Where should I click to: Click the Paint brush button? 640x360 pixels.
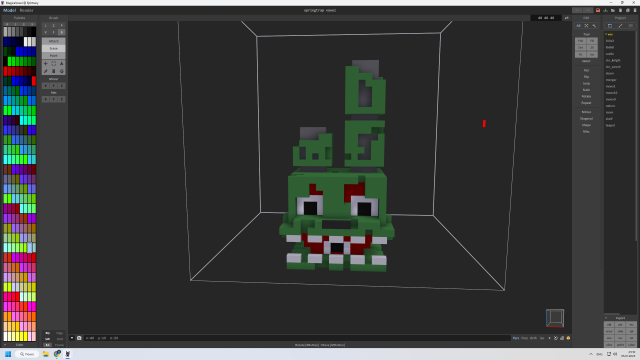[53, 56]
